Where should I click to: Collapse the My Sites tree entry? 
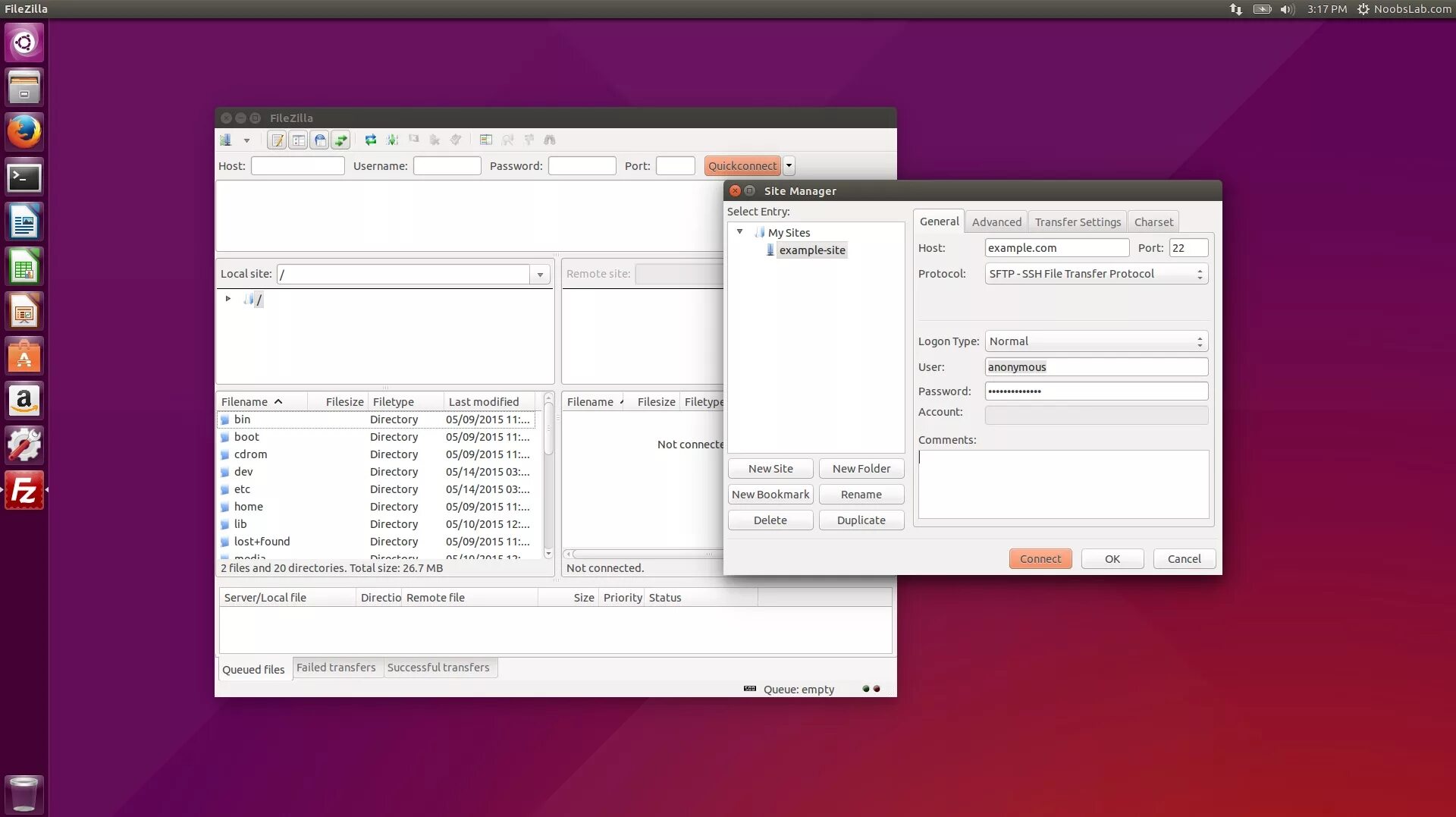pos(741,232)
